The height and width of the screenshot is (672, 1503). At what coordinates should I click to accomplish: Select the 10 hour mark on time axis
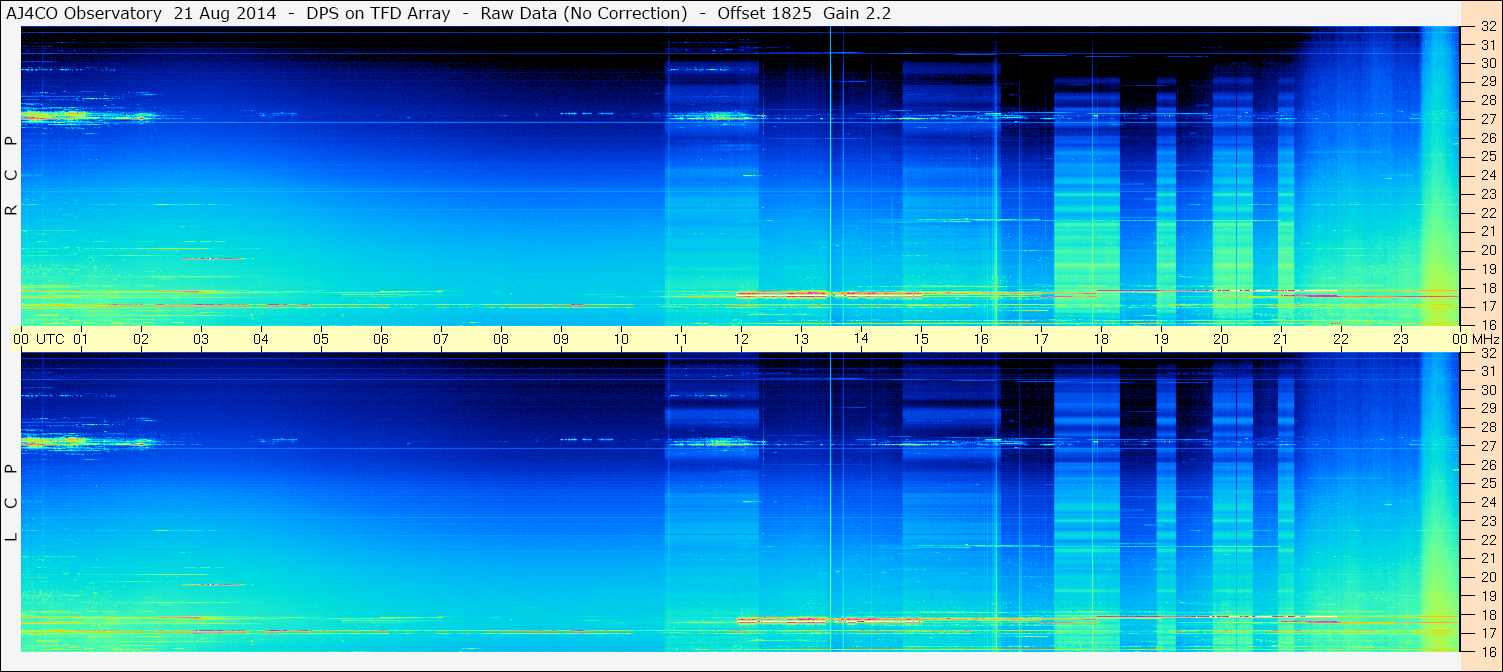[x=621, y=340]
